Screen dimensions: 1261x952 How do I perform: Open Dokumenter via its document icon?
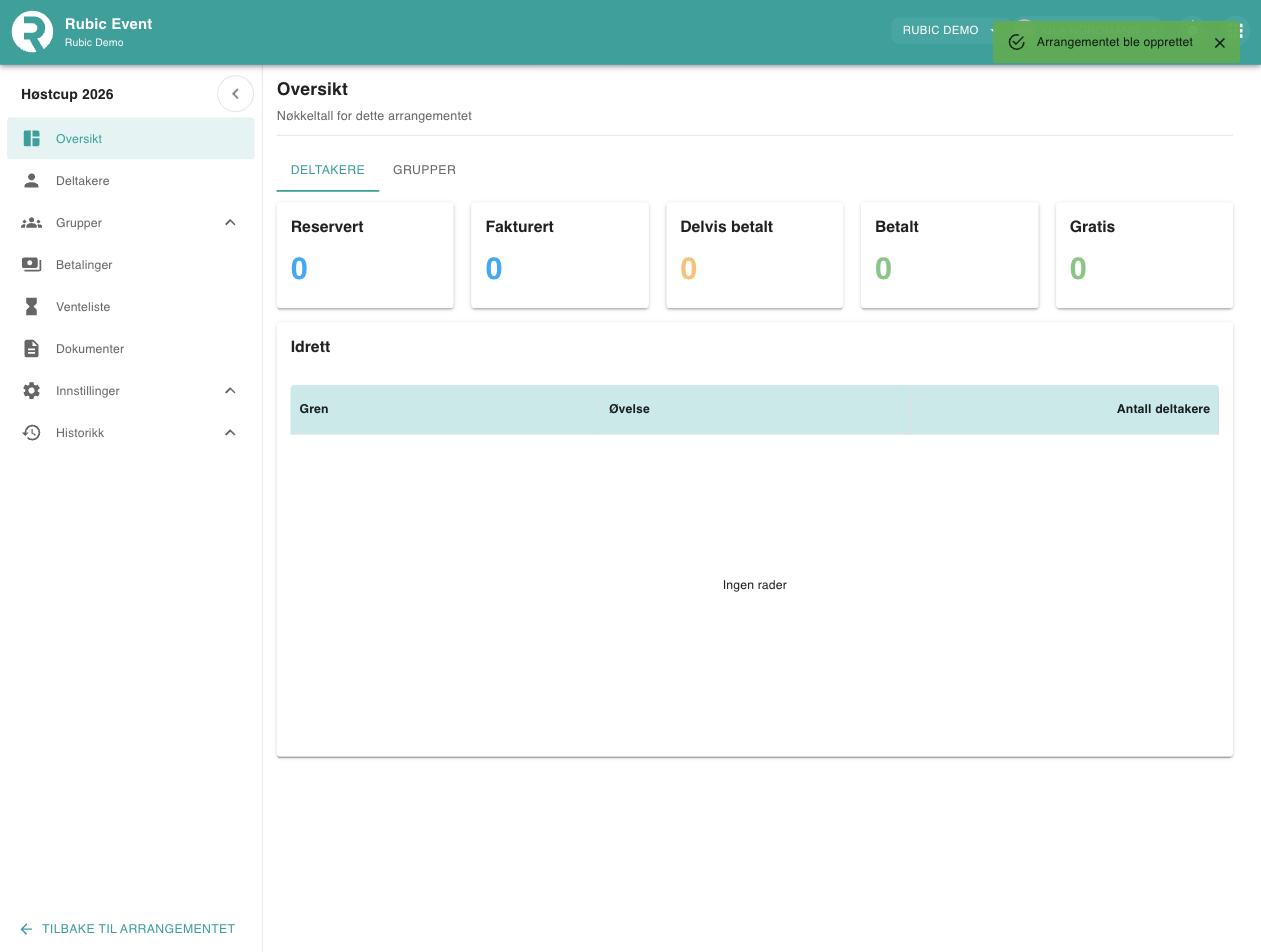point(32,349)
